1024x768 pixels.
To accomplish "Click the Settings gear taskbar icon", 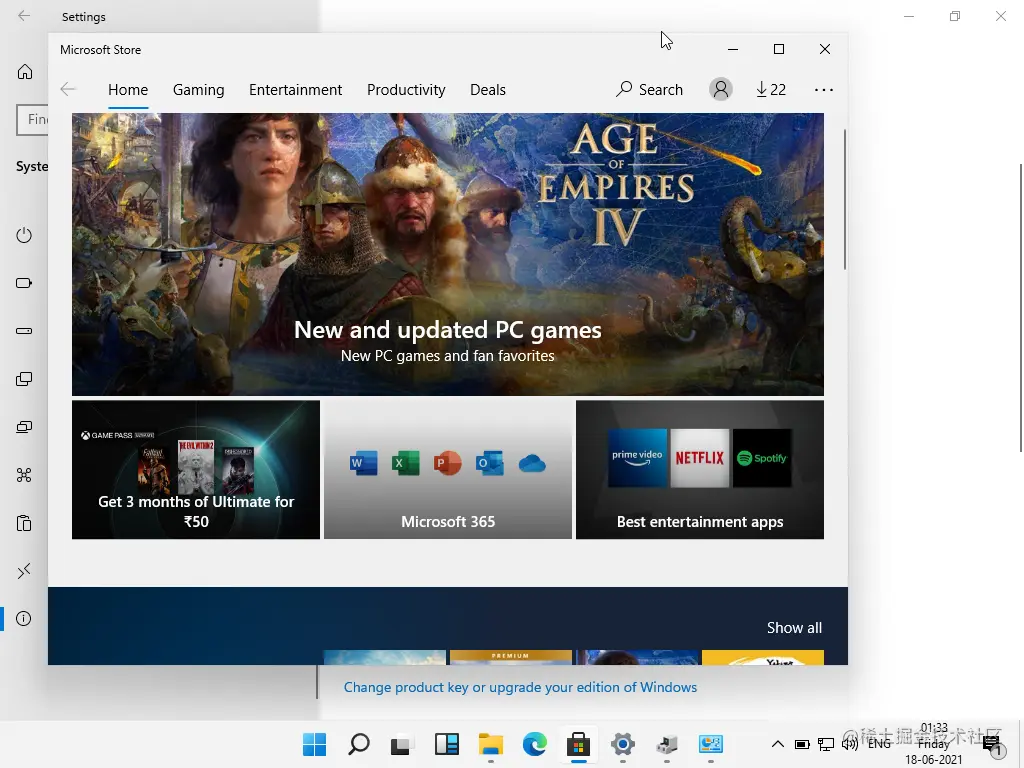I will coord(623,744).
